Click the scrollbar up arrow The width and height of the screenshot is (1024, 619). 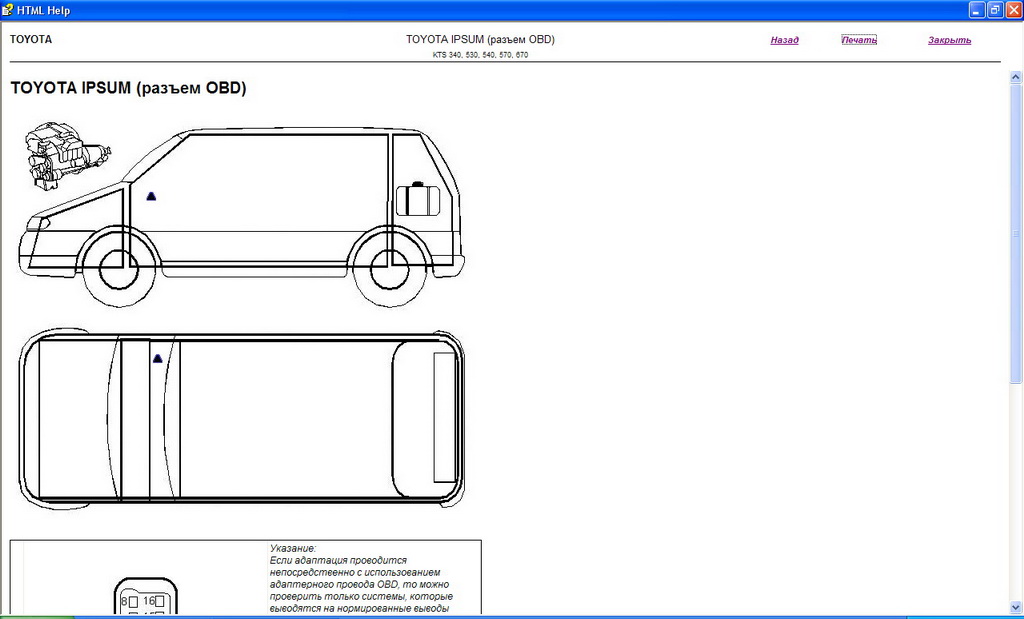1016,78
